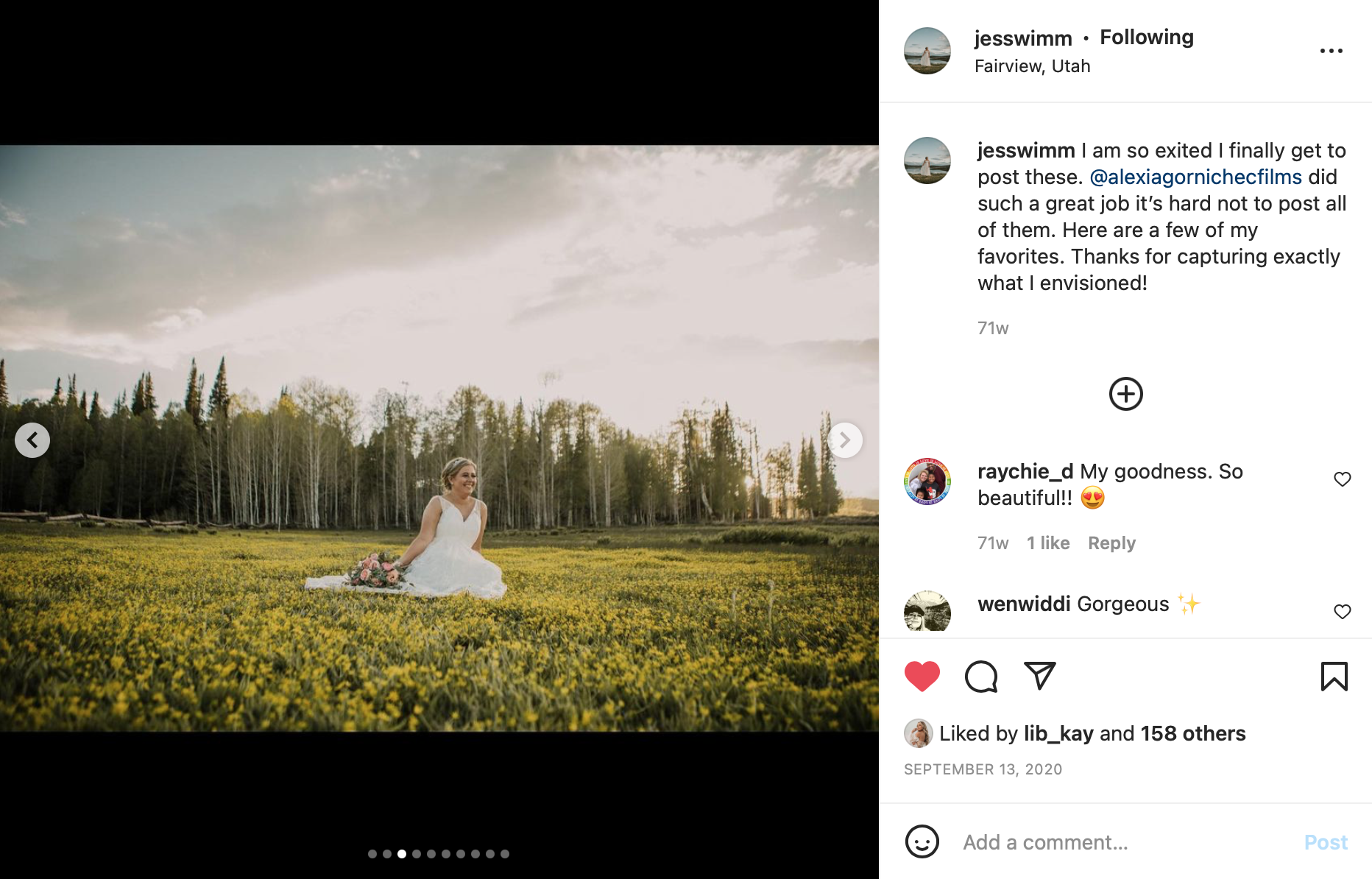Open the comment speech bubble icon
The width and height of the screenshot is (1372, 879).
tap(981, 676)
